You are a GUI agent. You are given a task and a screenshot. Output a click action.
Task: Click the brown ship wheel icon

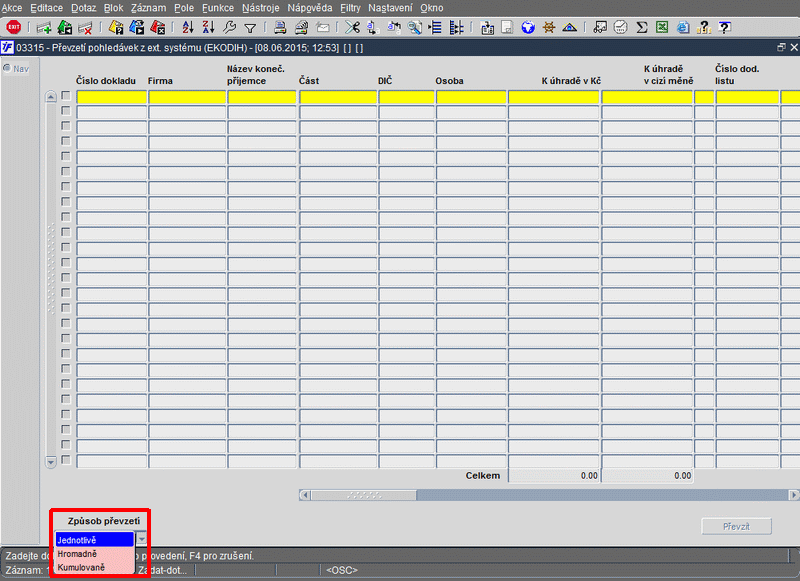[x=549, y=28]
